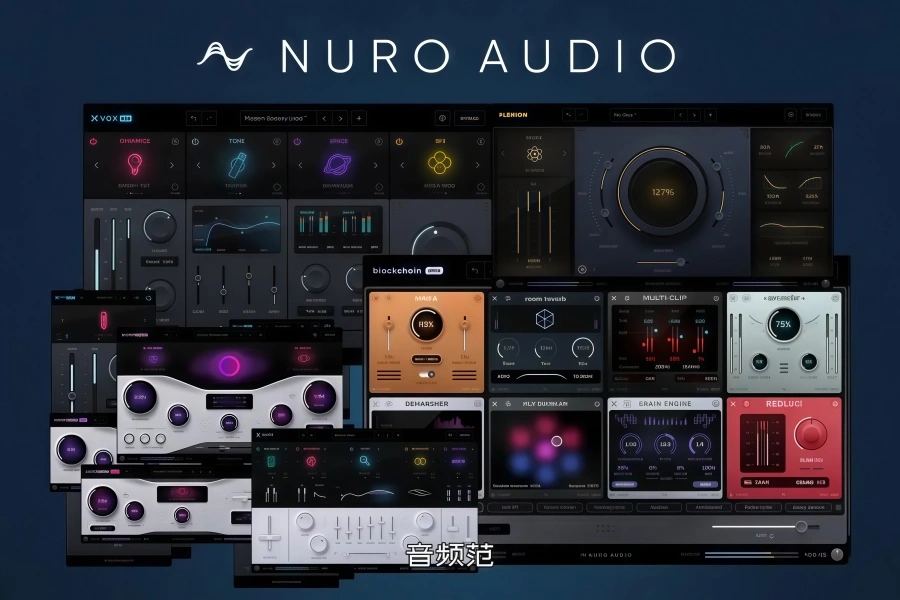Screen dimensions: 900x600
Task: Click the slider handle below Plenion dial
Action: [680, 262]
